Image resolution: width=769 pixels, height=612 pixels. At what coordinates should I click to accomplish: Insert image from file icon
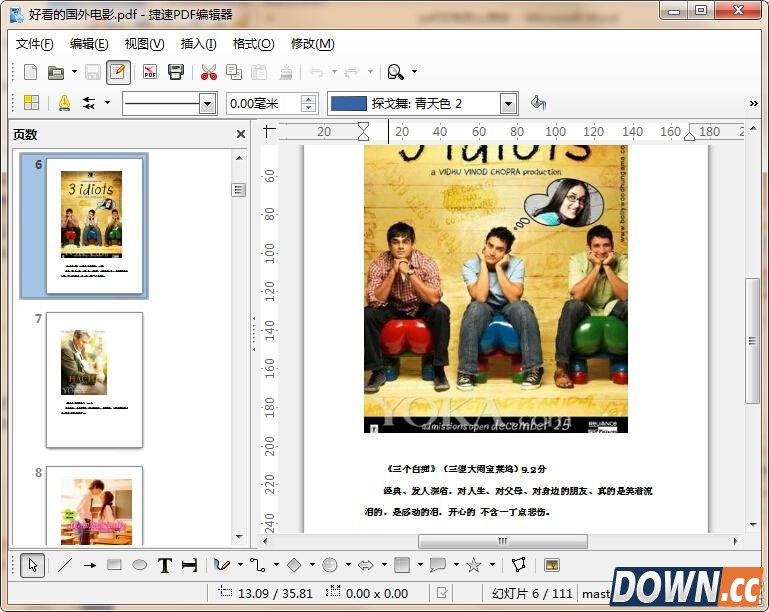[552, 565]
